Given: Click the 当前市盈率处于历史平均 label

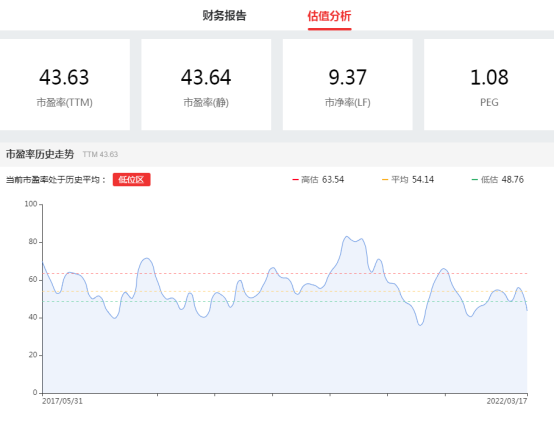Looking at the screenshot, I should point(56,180).
